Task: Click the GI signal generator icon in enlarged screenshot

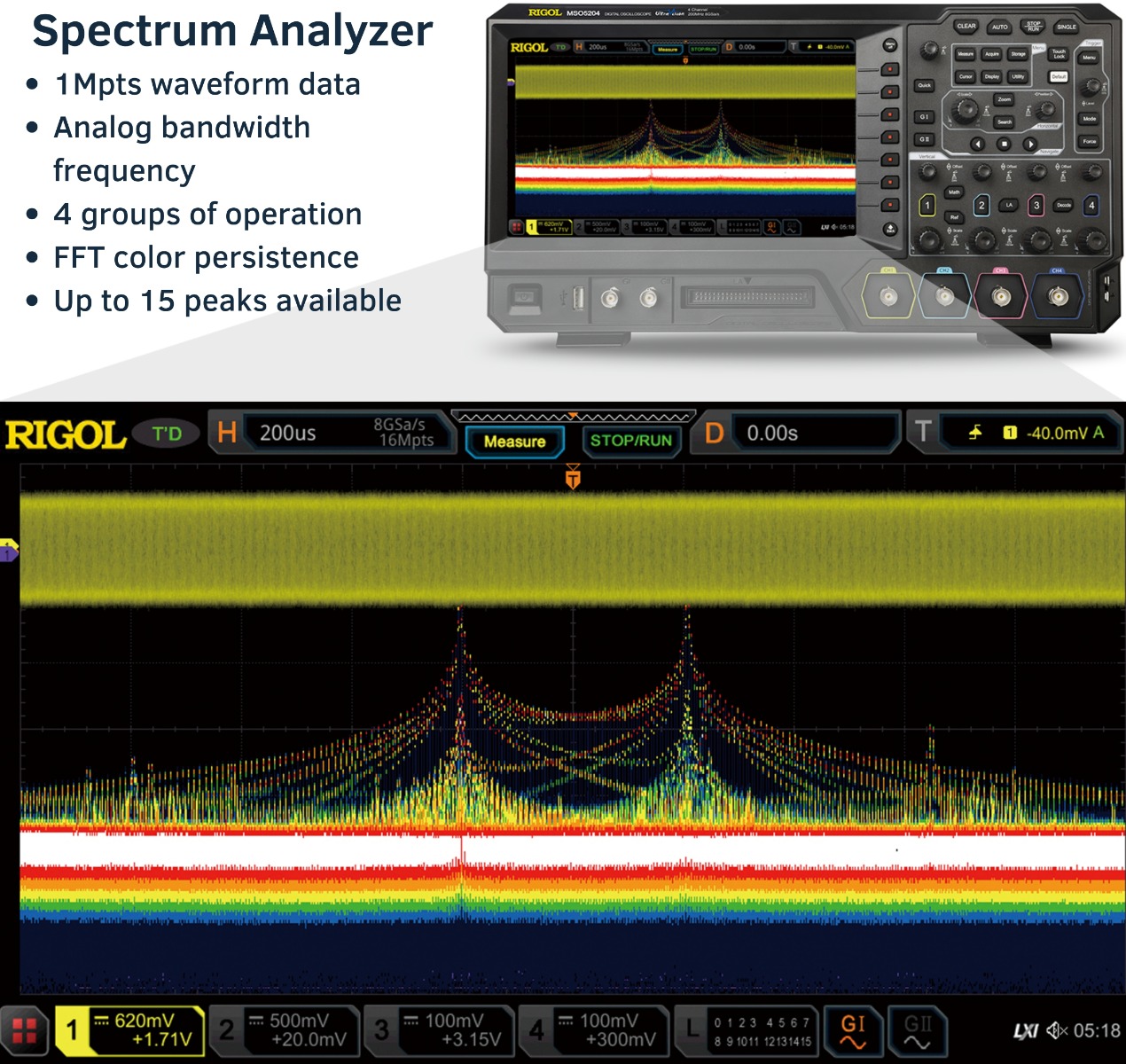Action: pos(853,1030)
